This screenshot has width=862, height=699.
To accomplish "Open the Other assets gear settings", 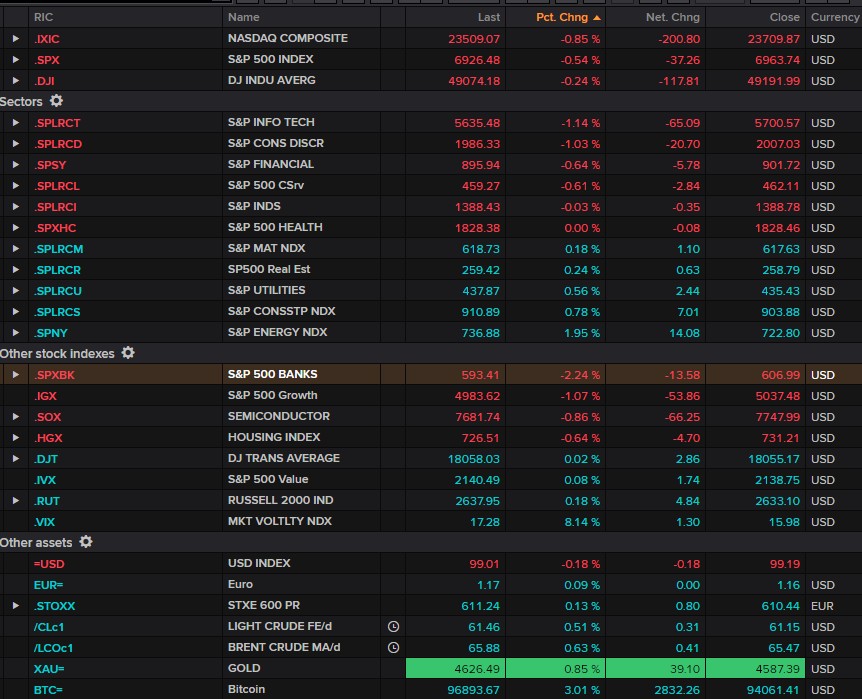I will click(x=86, y=542).
